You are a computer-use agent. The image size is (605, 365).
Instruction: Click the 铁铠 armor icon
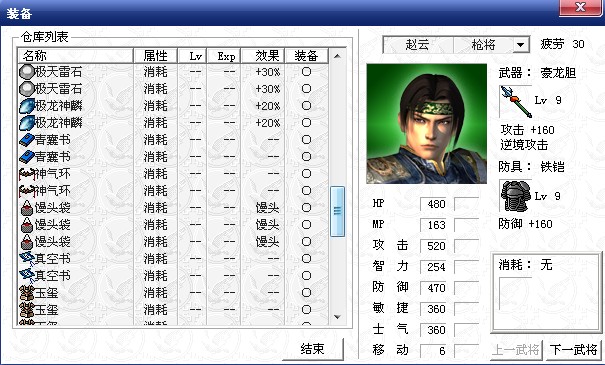pos(516,196)
